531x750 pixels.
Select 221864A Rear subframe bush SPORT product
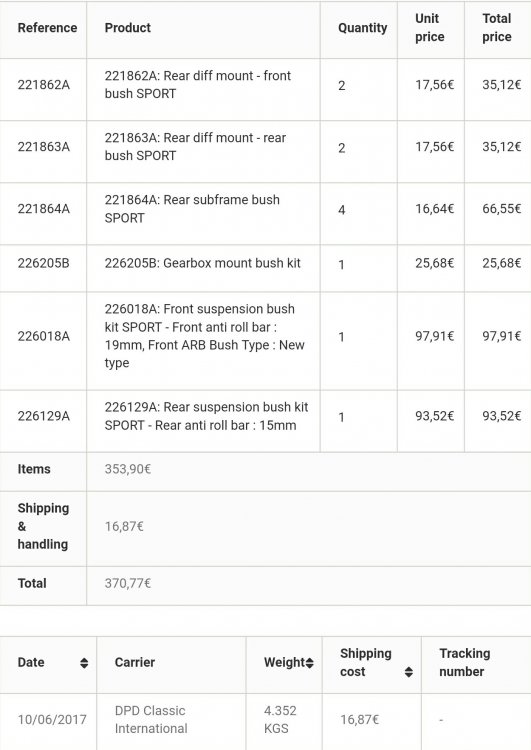[x=192, y=209]
